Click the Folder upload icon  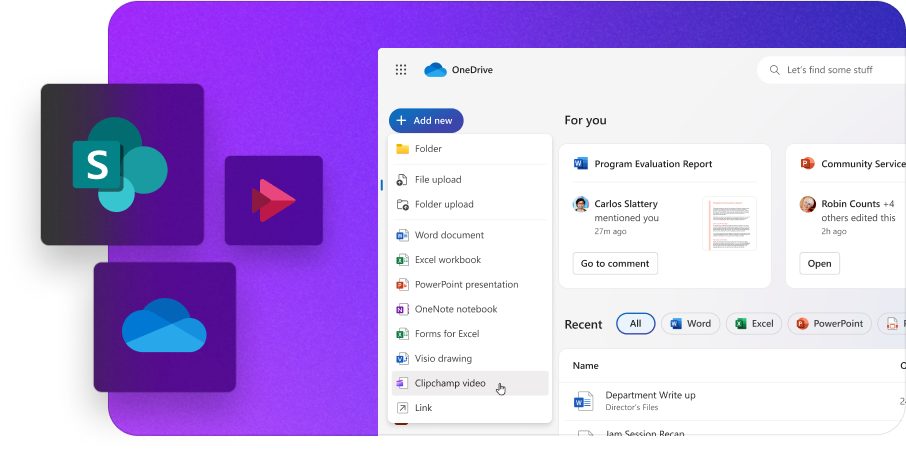(403, 205)
